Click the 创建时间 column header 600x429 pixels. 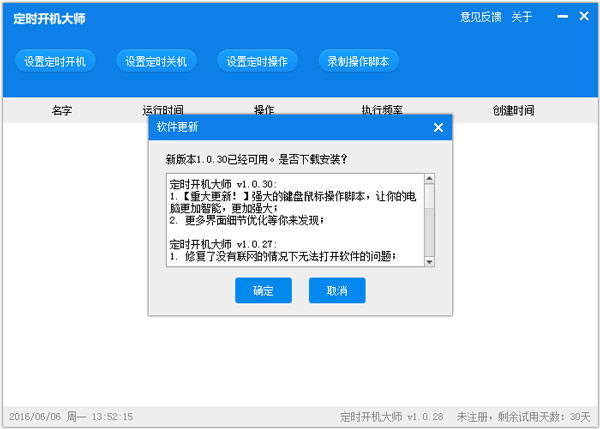tap(513, 110)
